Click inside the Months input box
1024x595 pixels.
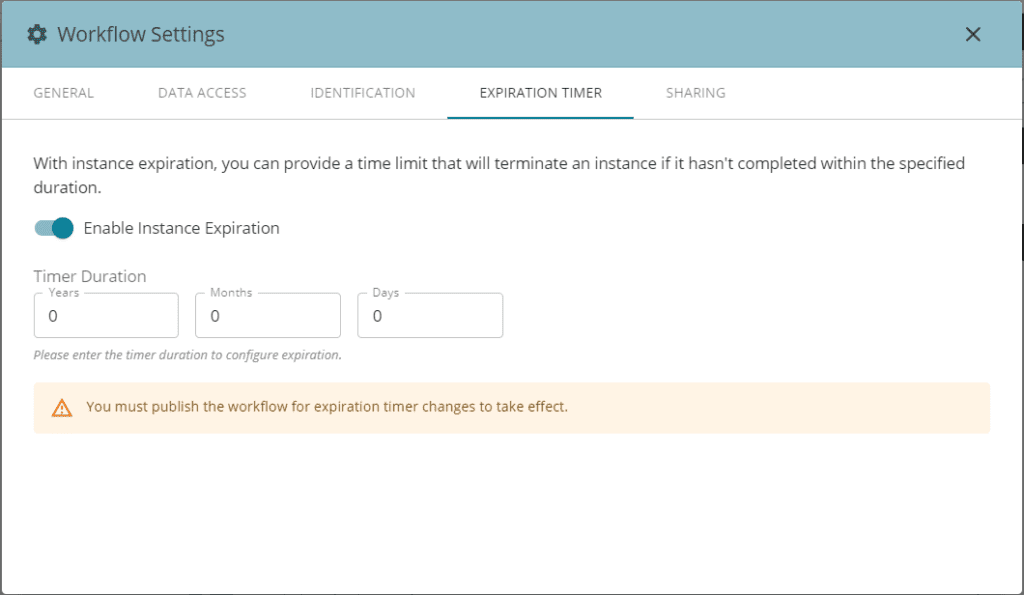pyautogui.click(x=268, y=316)
